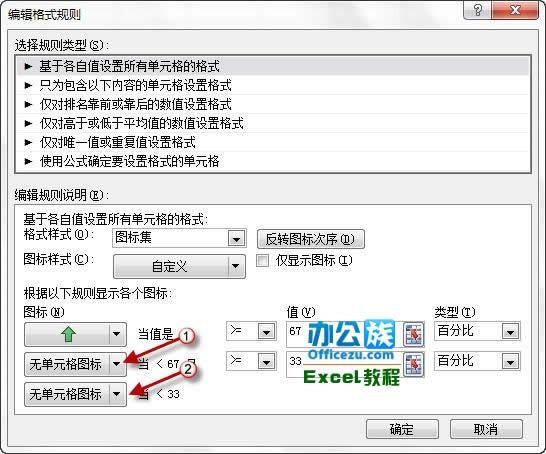546x454 pixels.
Task: Open the green up-arrow icon picker
Action: 75,334
